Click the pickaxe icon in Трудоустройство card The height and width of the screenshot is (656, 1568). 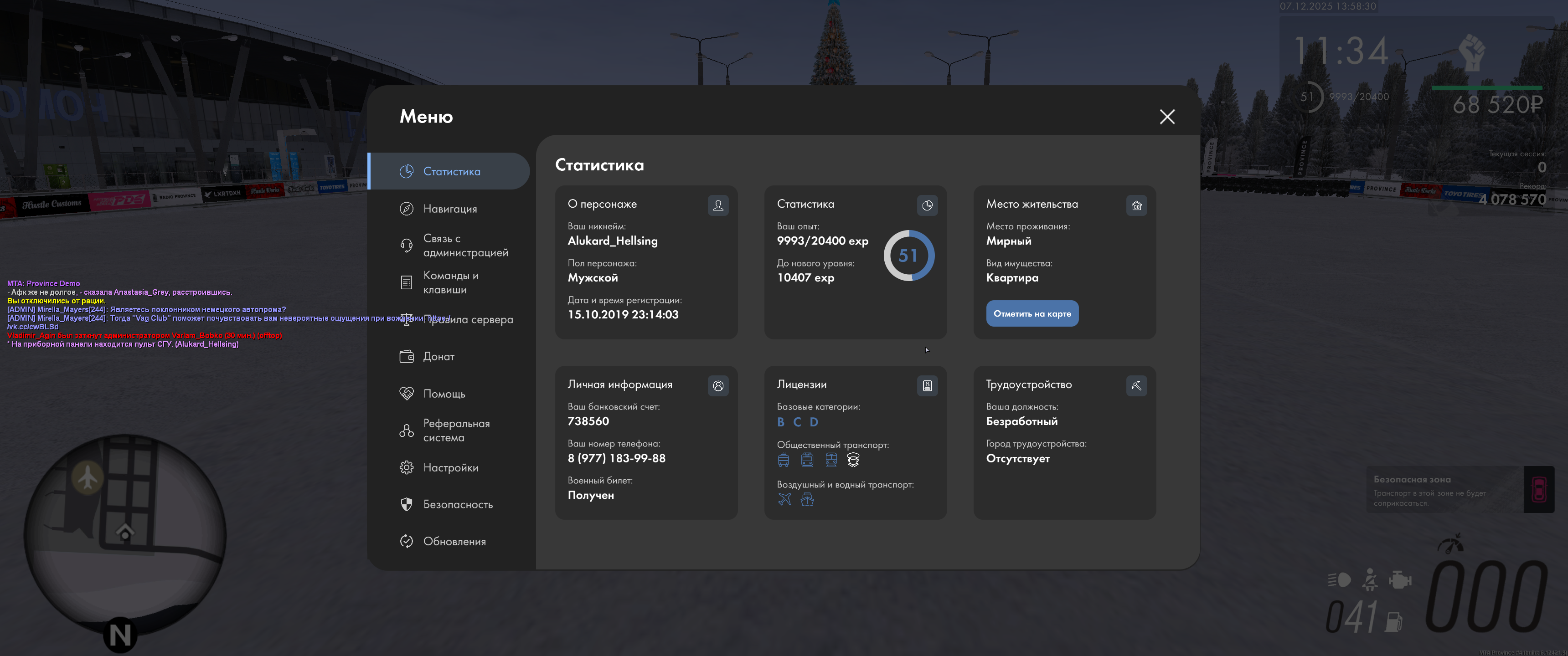[1136, 386]
